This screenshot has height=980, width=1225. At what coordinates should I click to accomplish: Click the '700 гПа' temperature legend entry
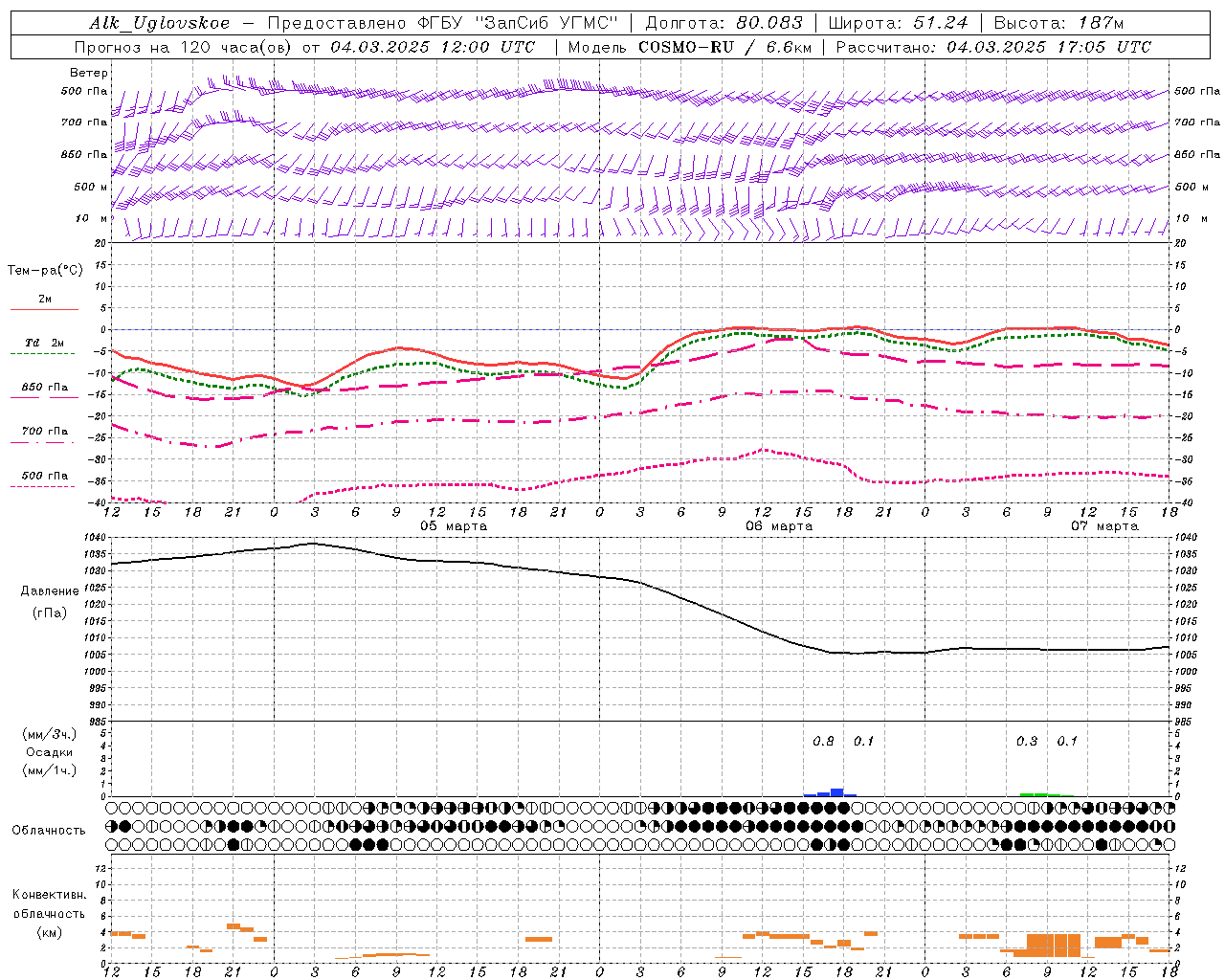click(44, 434)
